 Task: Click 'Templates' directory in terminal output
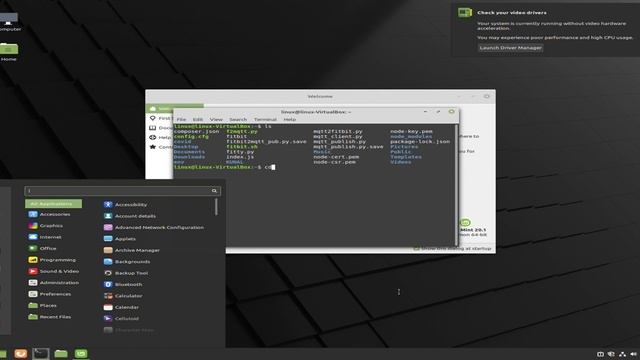(406, 157)
